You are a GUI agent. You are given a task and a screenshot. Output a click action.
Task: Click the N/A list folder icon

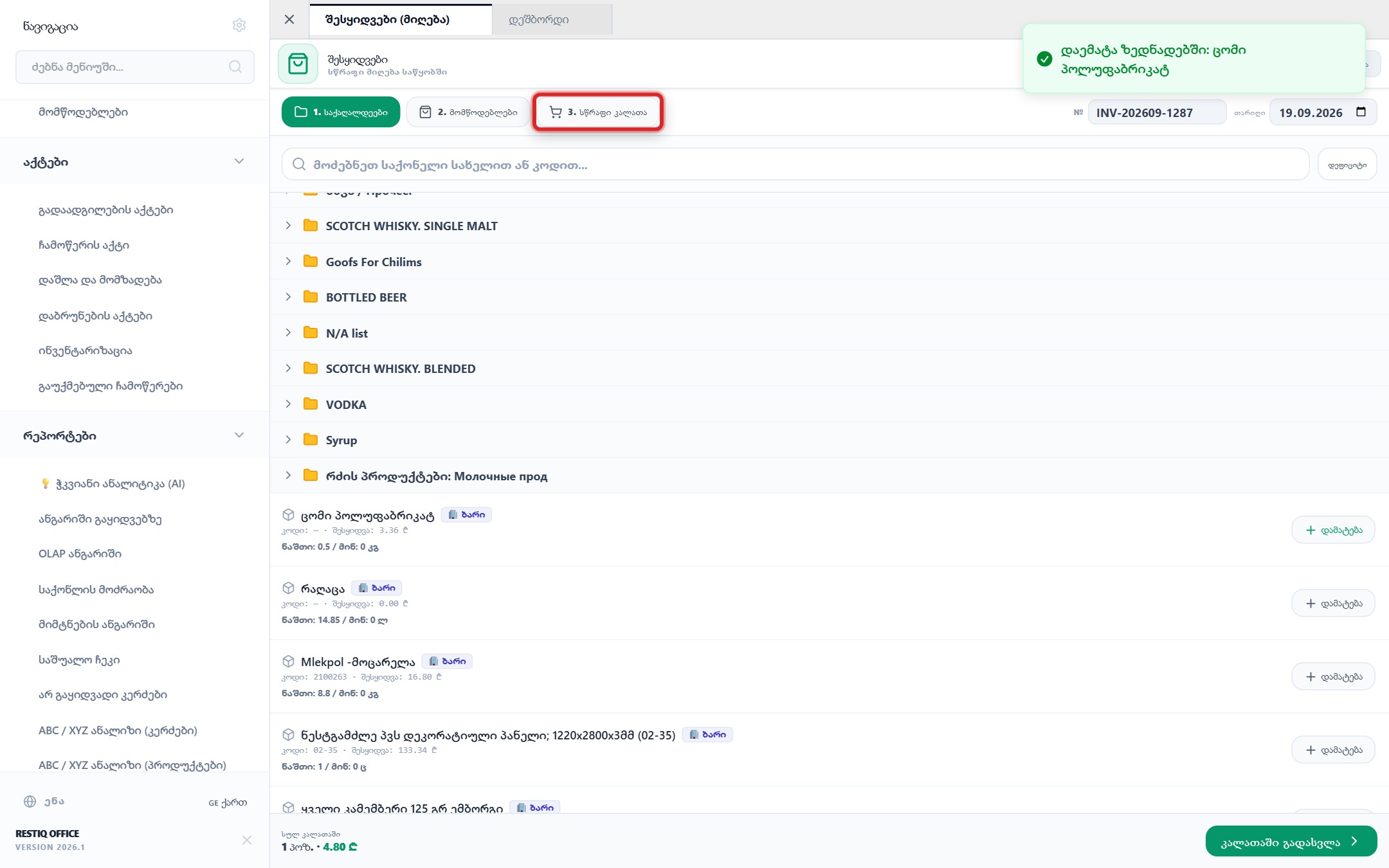click(x=311, y=332)
